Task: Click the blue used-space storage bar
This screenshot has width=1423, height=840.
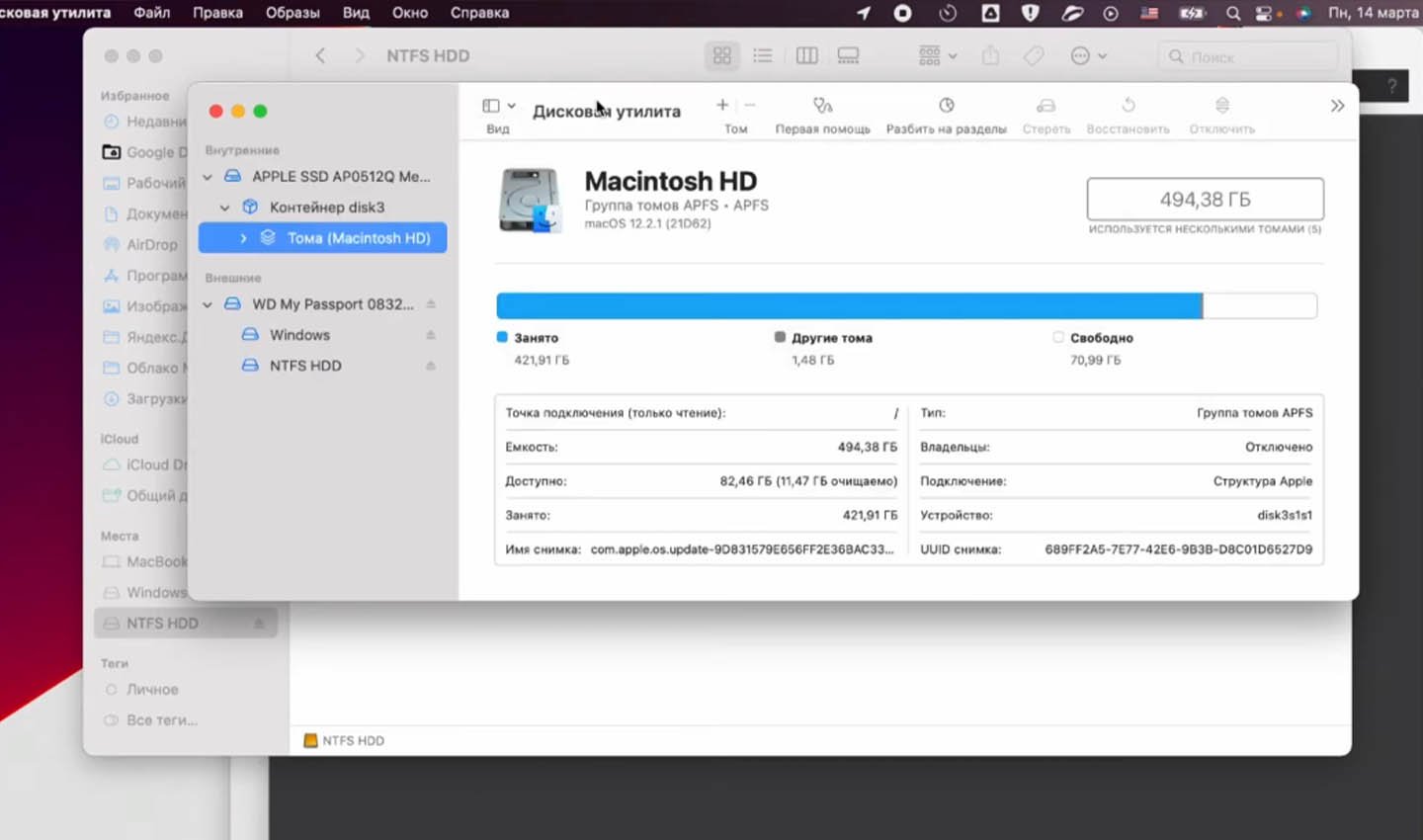Action: 849,305
